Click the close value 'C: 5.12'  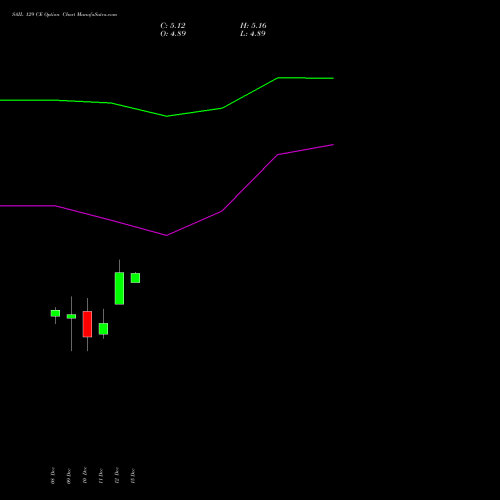coord(173,26)
